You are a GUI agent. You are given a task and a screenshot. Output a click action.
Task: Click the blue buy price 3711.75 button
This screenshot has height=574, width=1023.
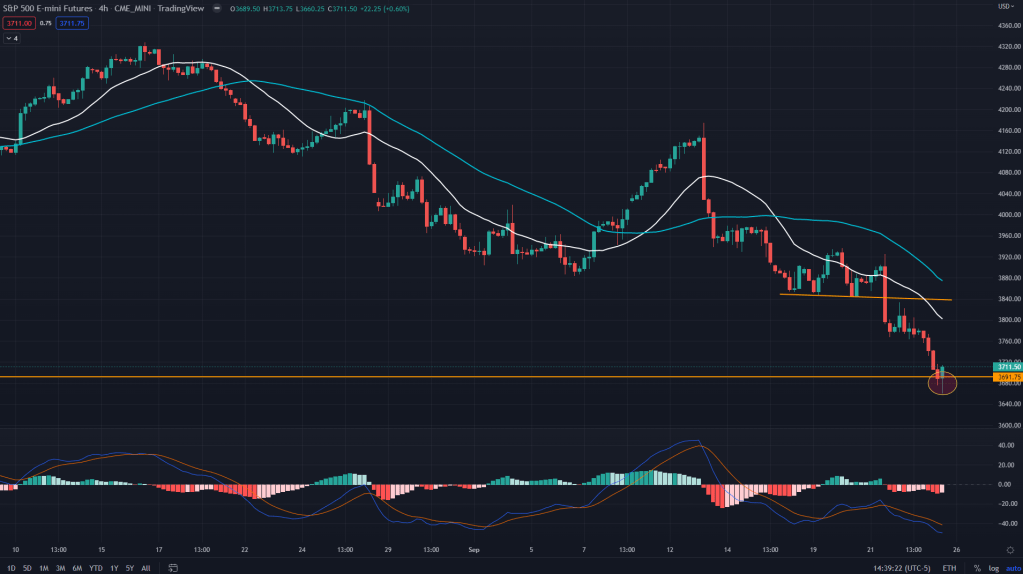74,23
